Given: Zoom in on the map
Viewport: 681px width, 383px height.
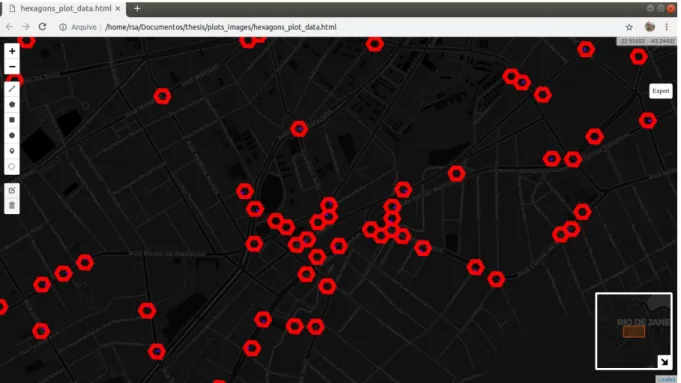Looking at the screenshot, I should point(12,51).
